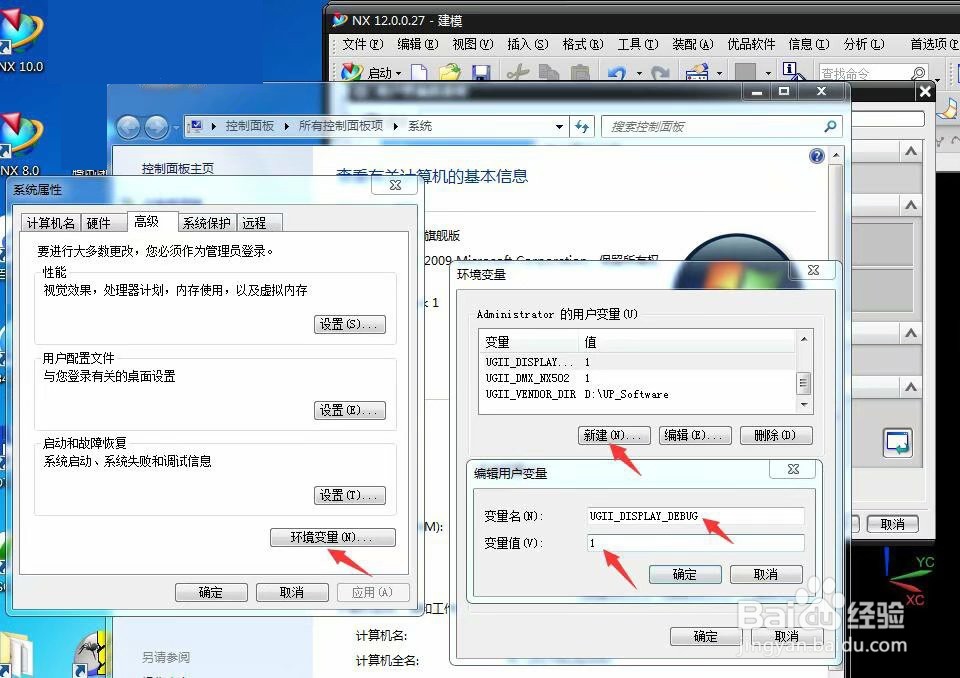Click the Forward arrow in Control Panel window
Screen dimensions: 960x678
point(156,127)
